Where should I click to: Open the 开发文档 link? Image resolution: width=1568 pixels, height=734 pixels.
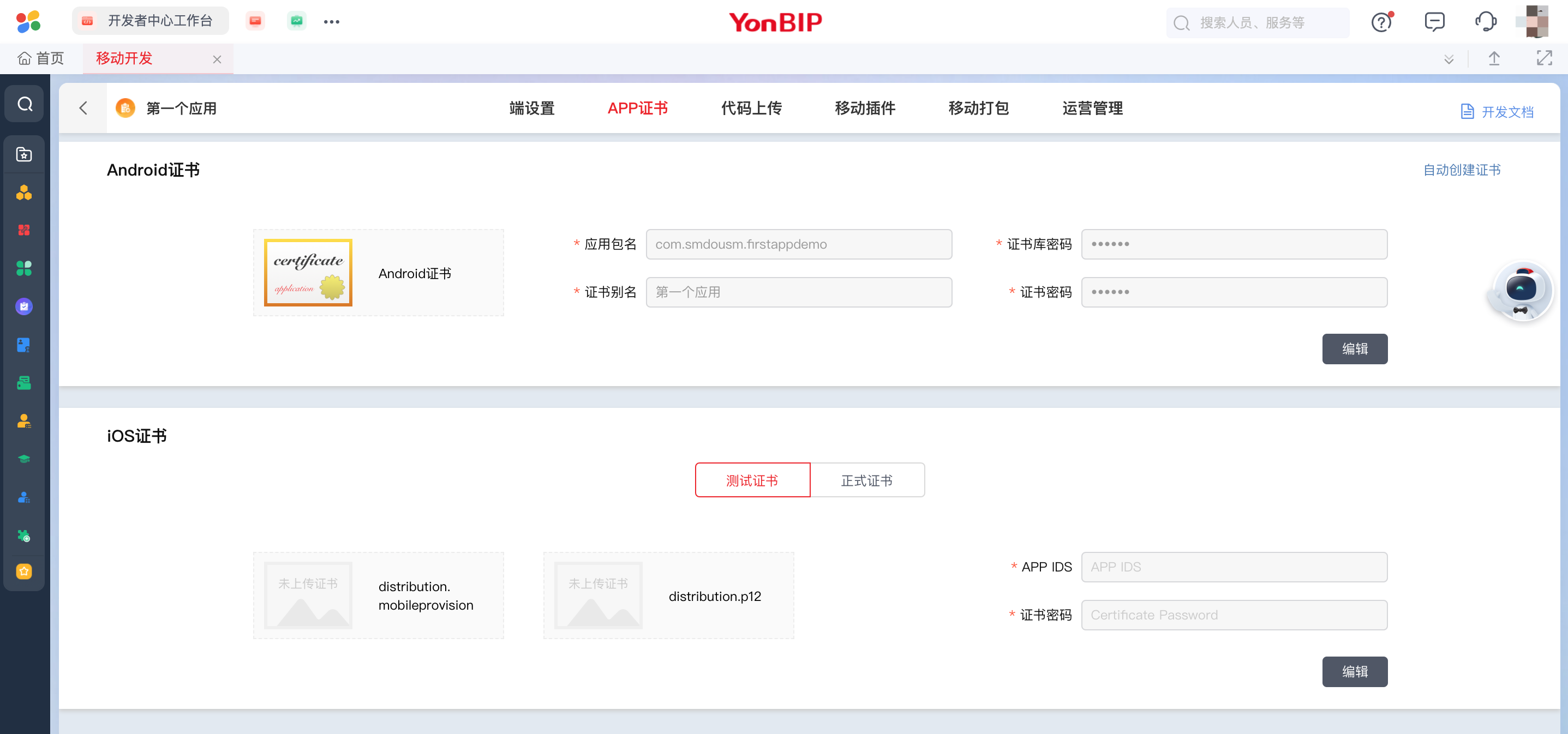click(1497, 111)
